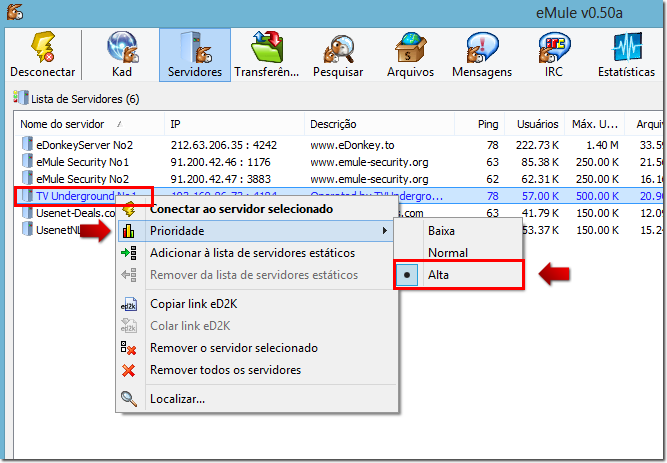The image size is (667, 463).
Task: Click users value 85.38 K
Action: 540,162
